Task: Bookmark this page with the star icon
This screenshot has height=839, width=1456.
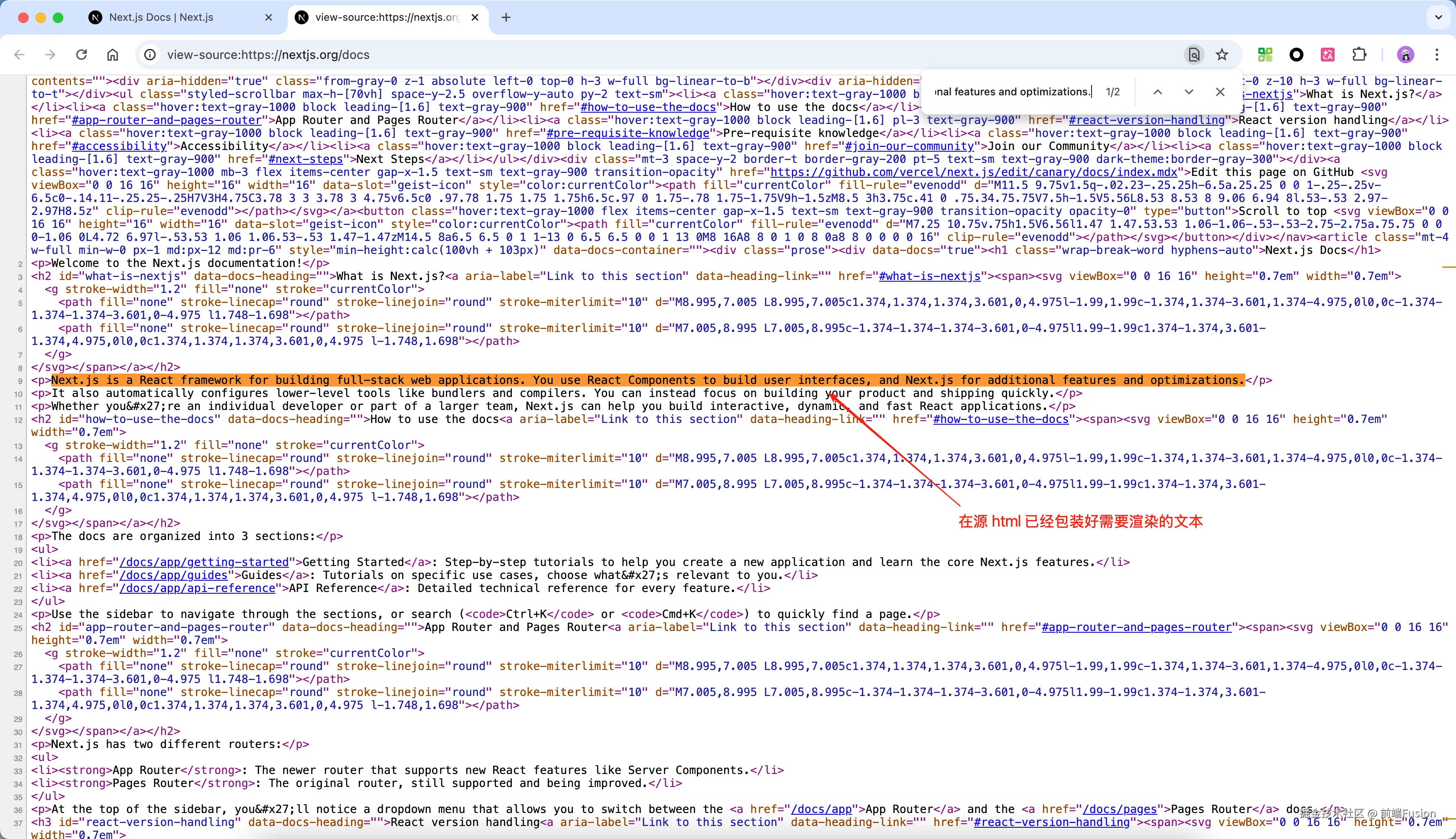Action: 1222,55
